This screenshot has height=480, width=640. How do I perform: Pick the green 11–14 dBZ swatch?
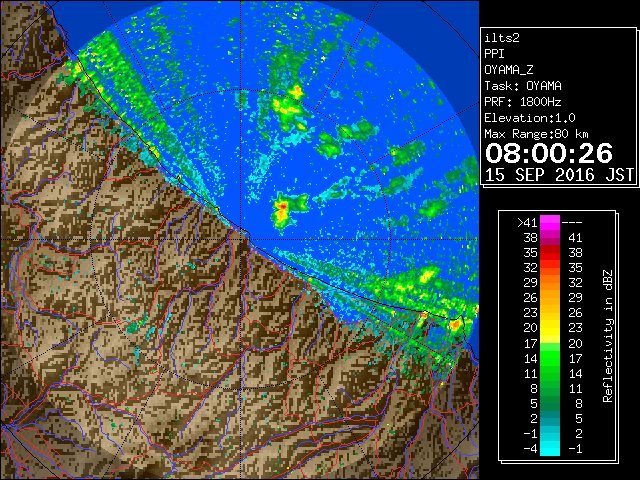click(x=550, y=373)
